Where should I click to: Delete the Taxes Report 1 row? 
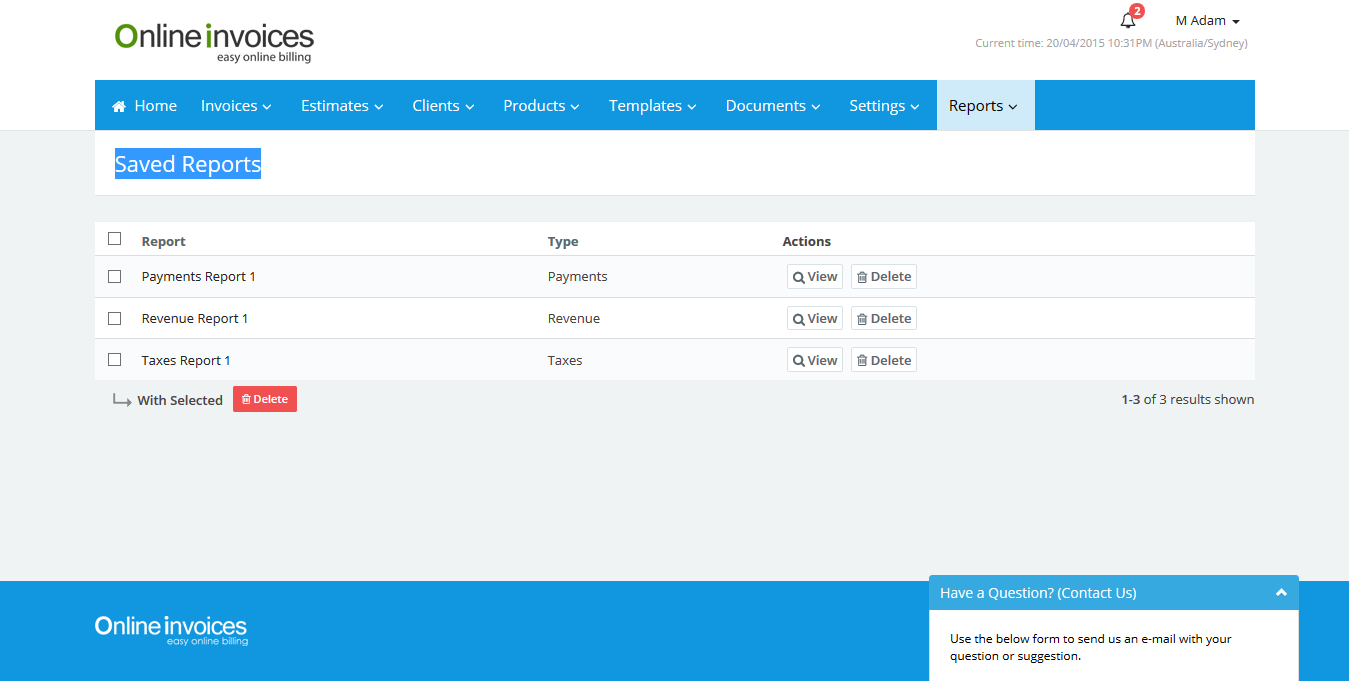(x=883, y=360)
